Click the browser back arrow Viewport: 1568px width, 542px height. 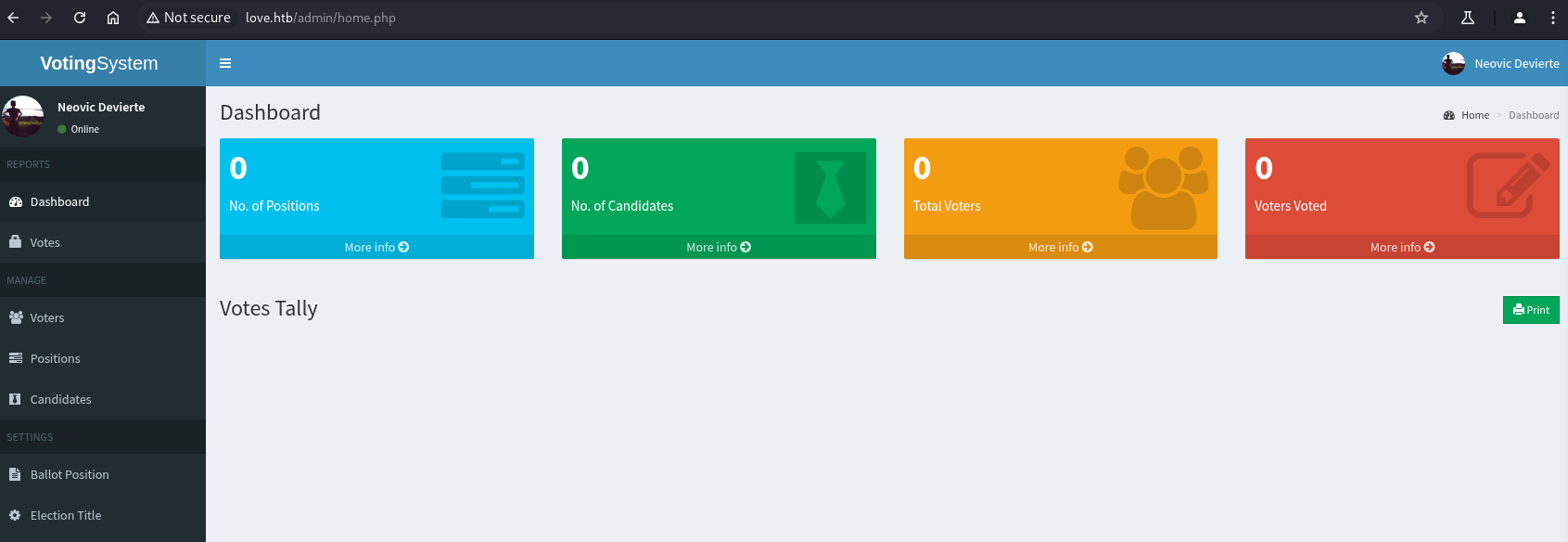tap(13, 18)
